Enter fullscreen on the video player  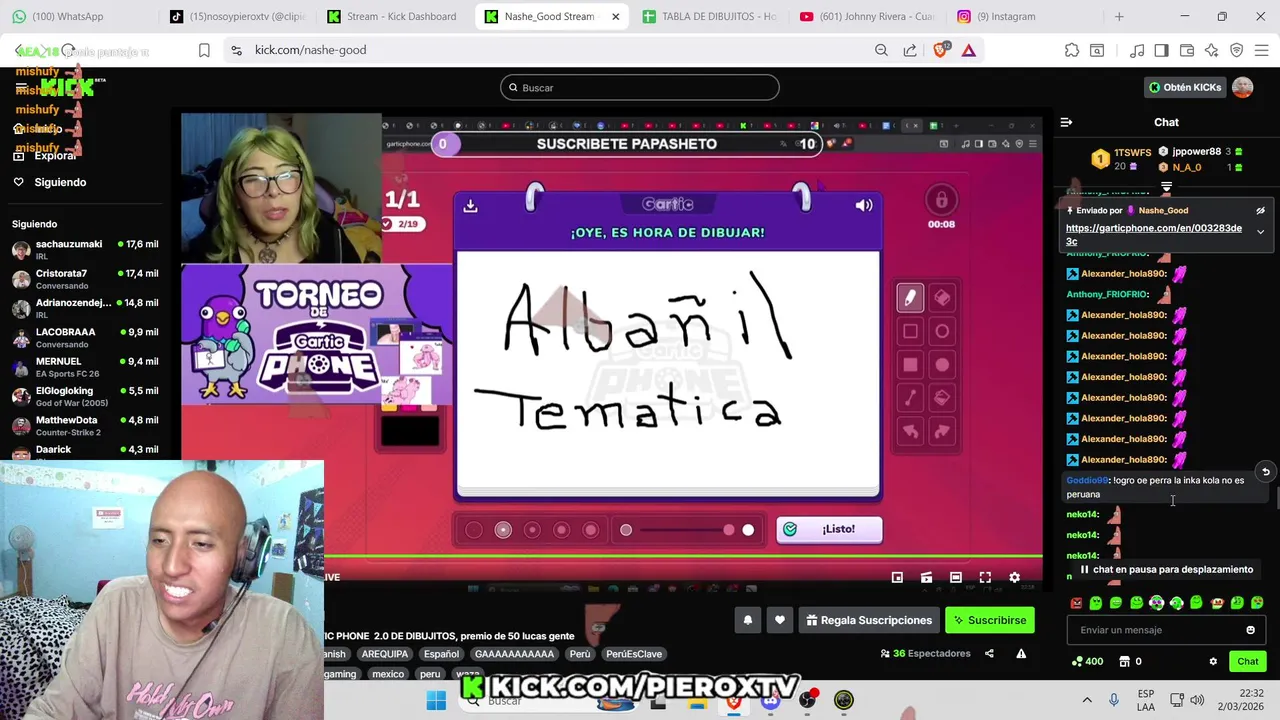pos(985,577)
